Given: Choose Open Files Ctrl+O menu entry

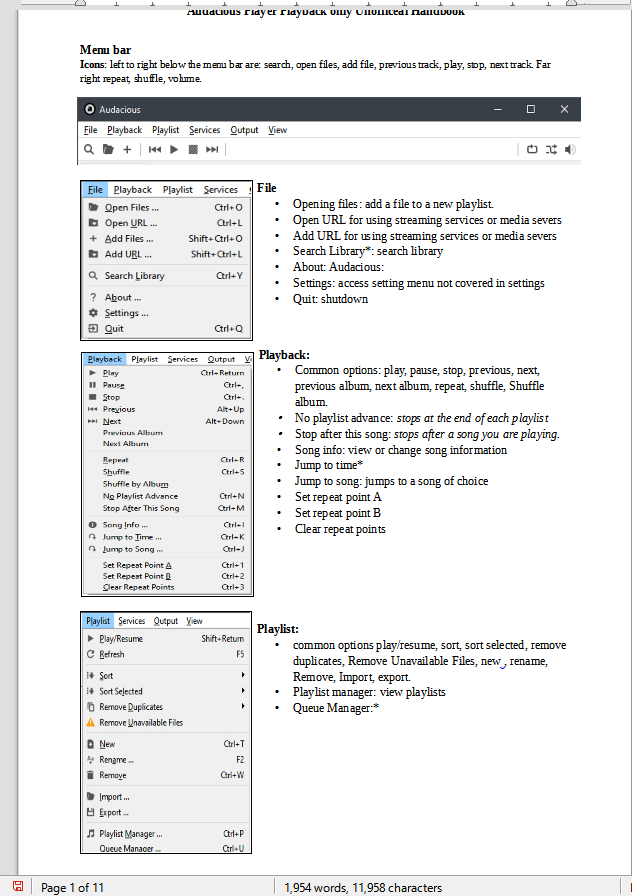Looking at the screenshot, I should 166,207.
